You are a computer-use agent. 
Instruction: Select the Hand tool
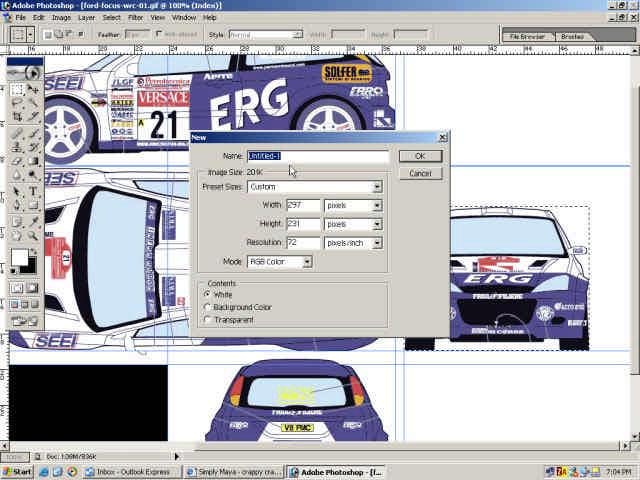click(17, 234)
